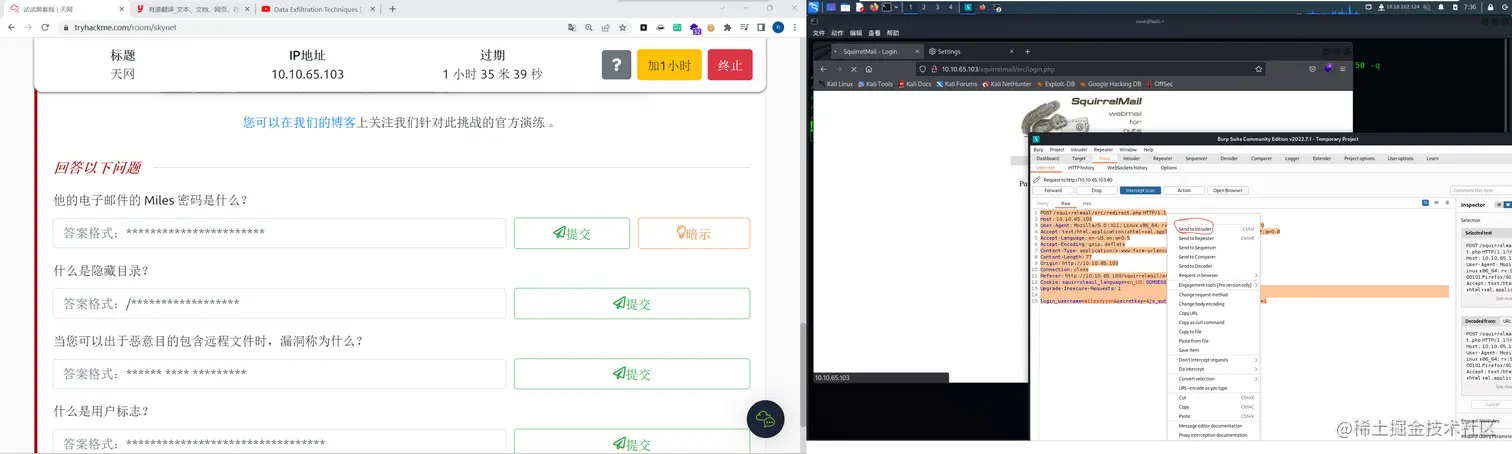Open the file manager from Kali panel
1512x454 pixels.
coord(845,7)
